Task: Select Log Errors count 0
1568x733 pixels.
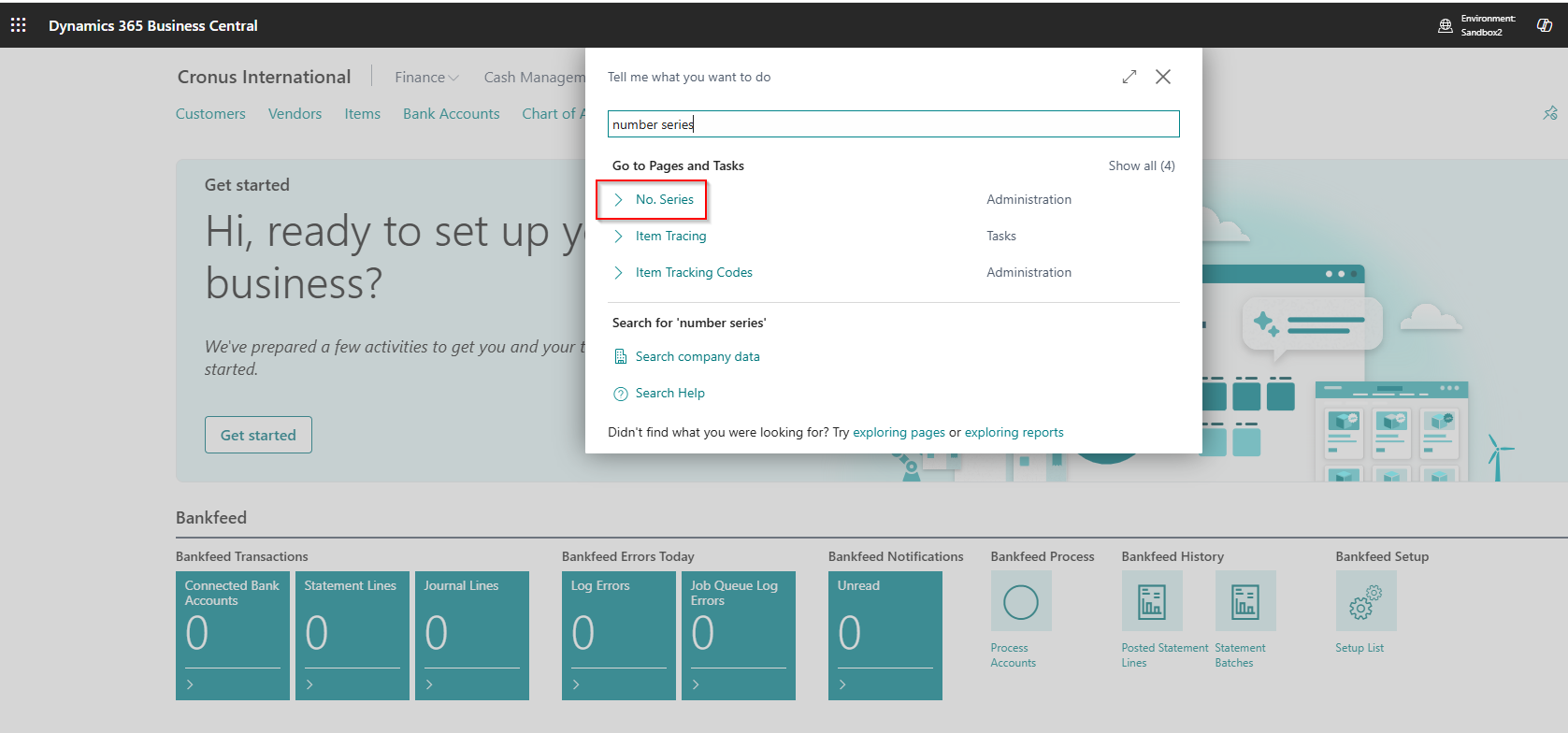Action: [x=583, y=633]
